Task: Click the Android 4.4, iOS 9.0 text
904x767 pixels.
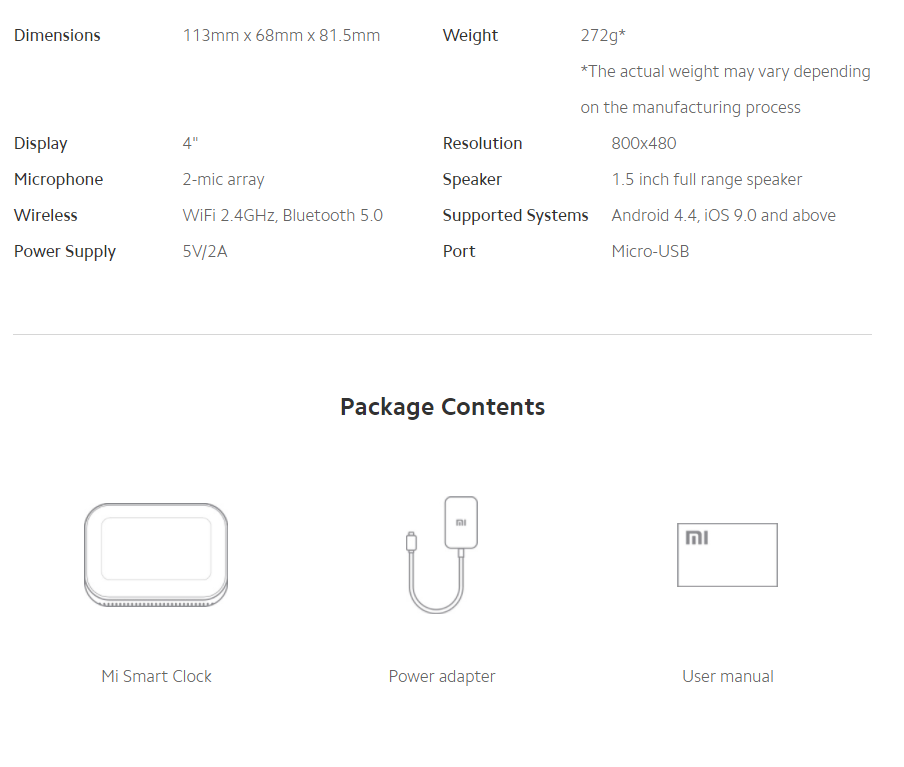Action: [723, 216]
